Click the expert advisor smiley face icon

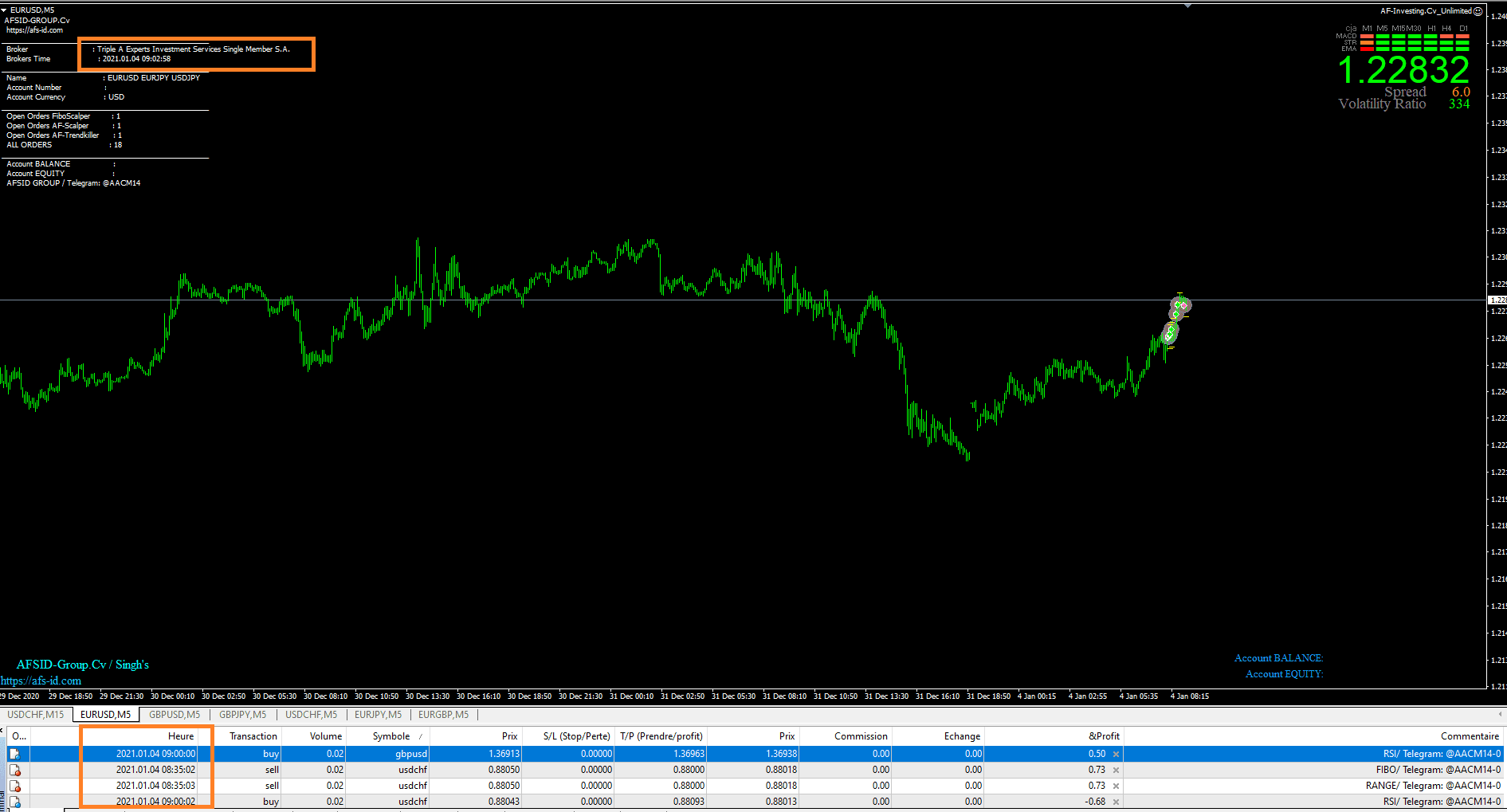click(1478, 11)
